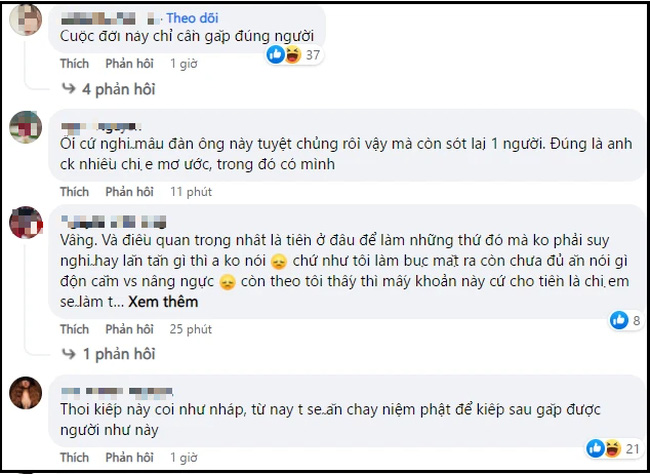Click the "25 phút" timestamp

click(x=189, y=329)
